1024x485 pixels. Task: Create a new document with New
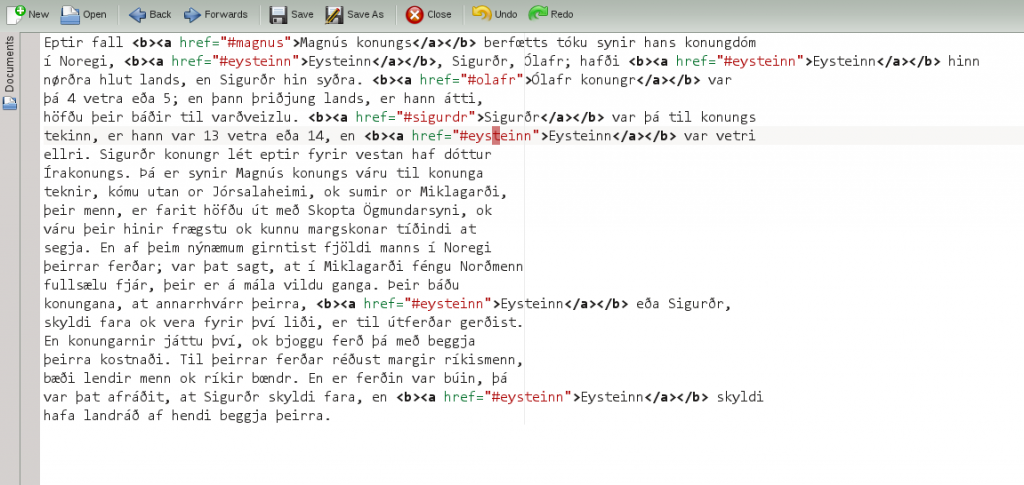pyautogui.click(x=27, y=14)
